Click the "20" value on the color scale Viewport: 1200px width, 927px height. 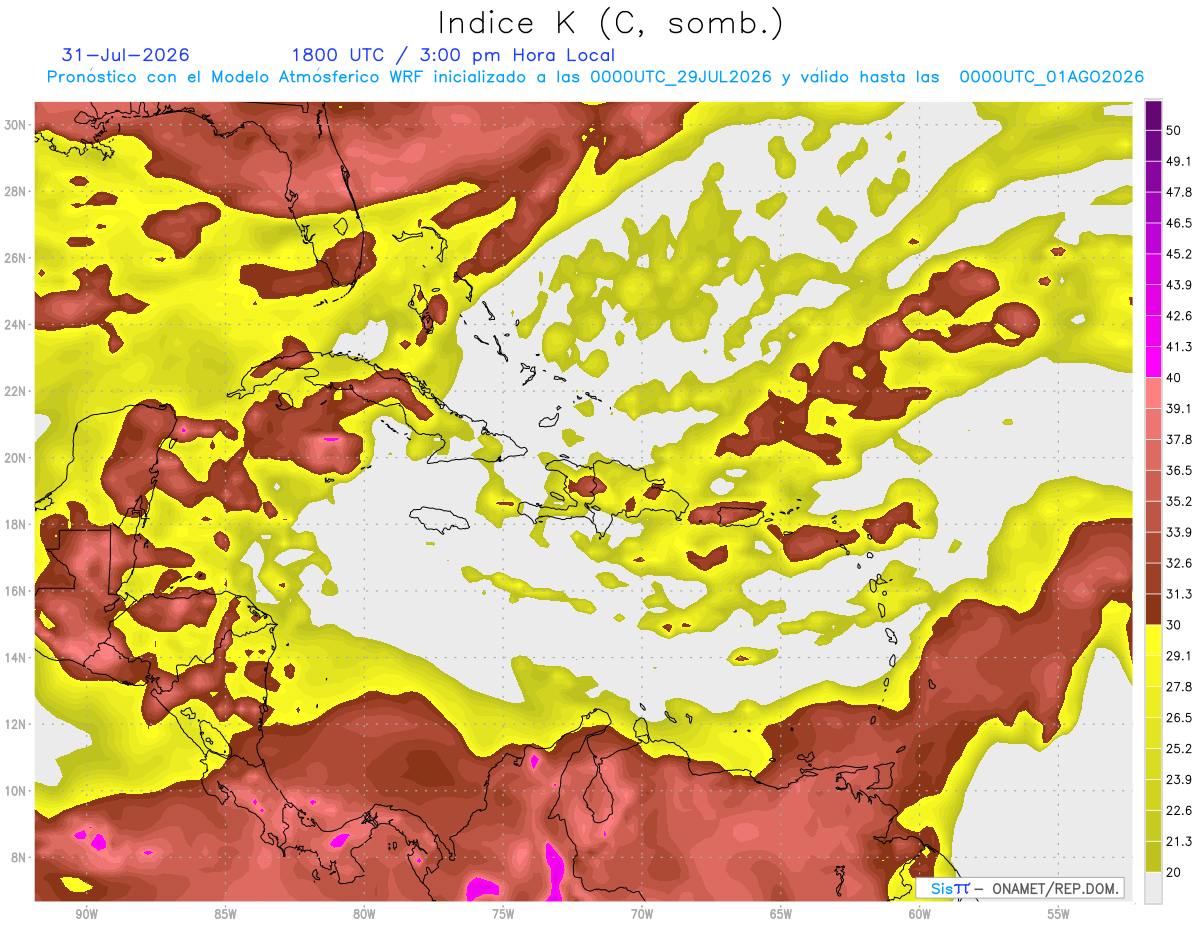pos(1175,873)
